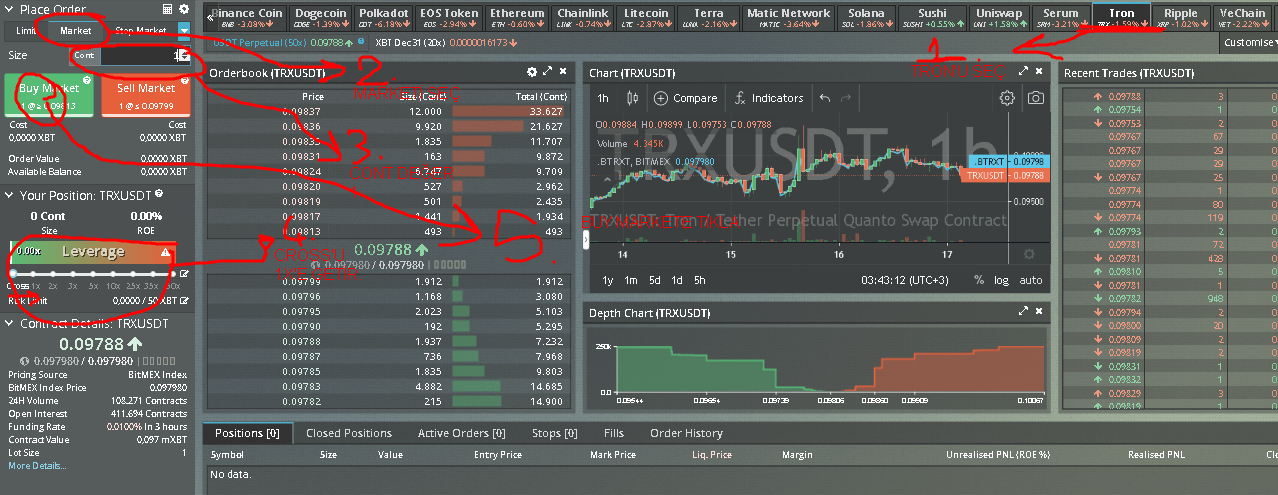Viewport: 1278px width, 495px height.
Task: Switch to Order History tab
Action: coord(686,433)
